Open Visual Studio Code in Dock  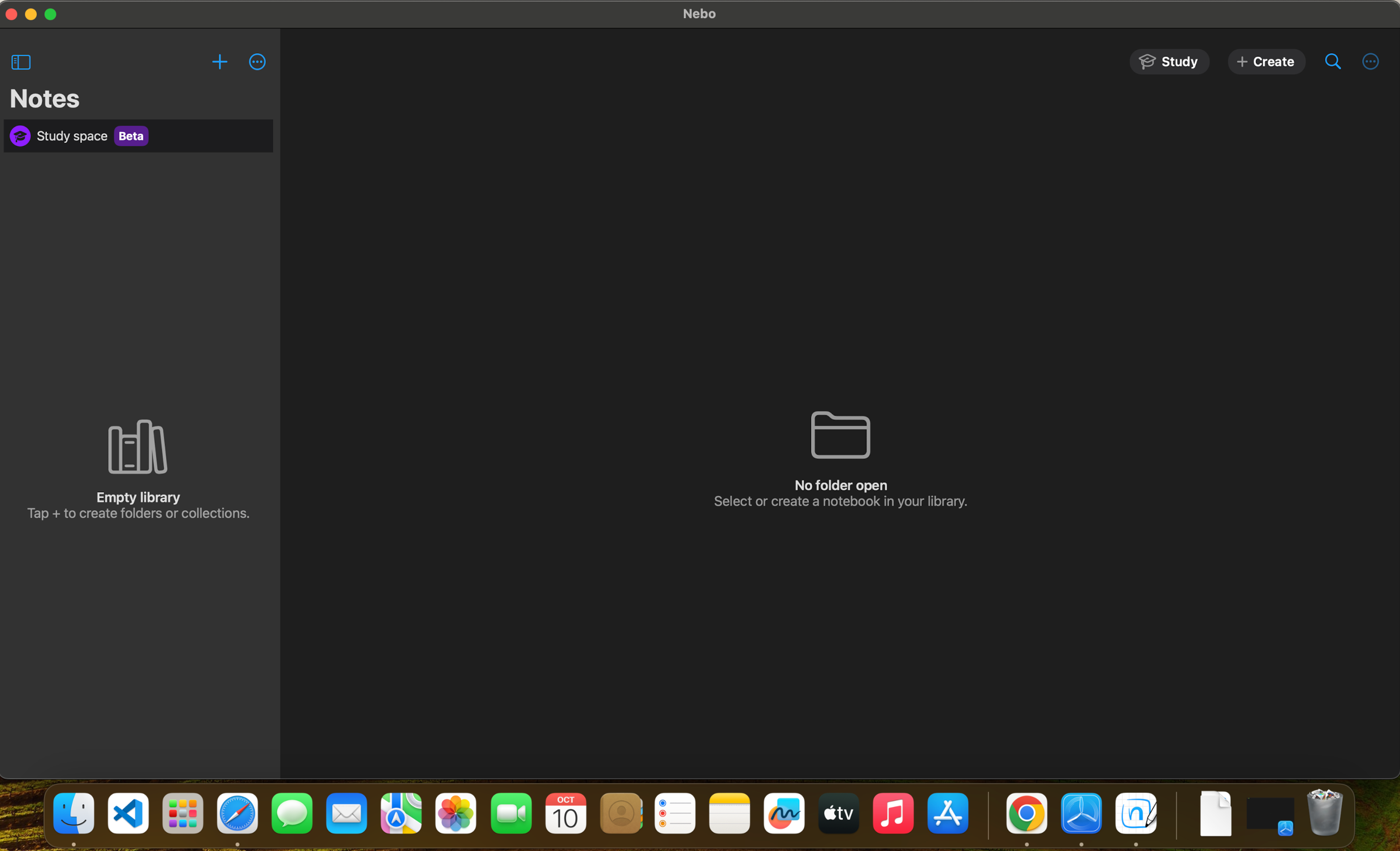click(128, 814)
